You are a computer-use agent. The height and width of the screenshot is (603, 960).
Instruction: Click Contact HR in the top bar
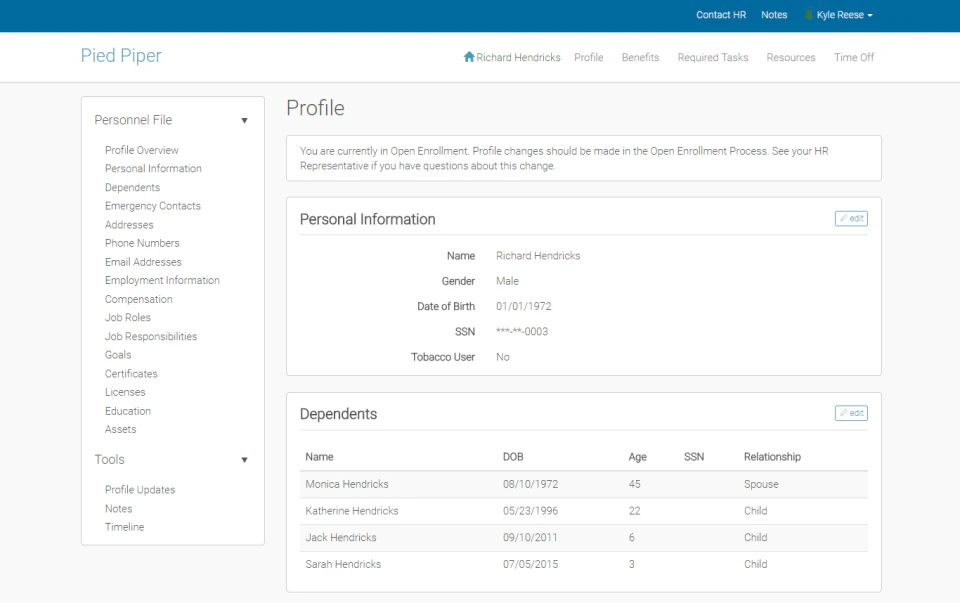721,15
